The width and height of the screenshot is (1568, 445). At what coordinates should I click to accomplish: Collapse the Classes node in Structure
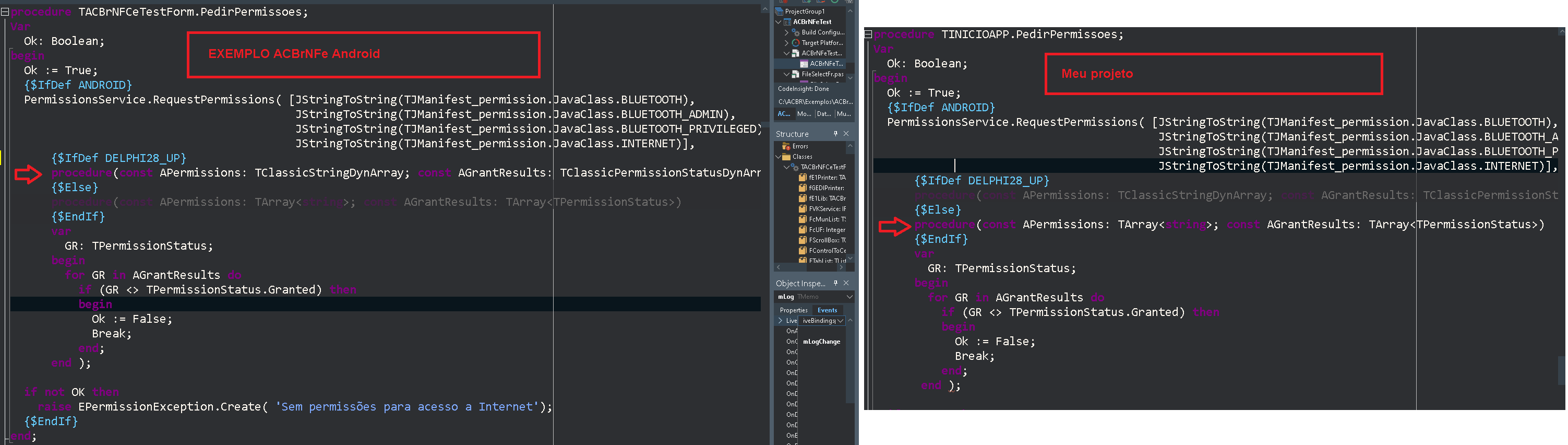pos(779,157)
